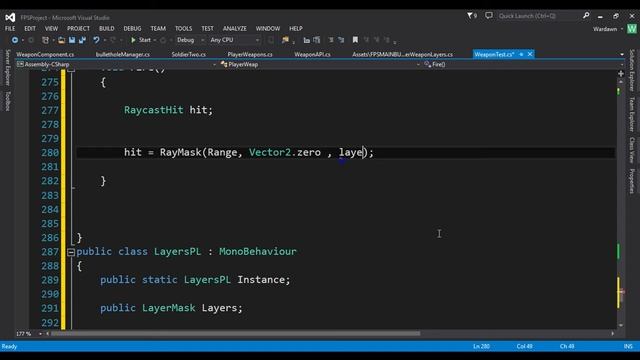Open the notifications flag icon
Image resolution: width=640 pixels, height=360 pixels.
click(472, 16)
